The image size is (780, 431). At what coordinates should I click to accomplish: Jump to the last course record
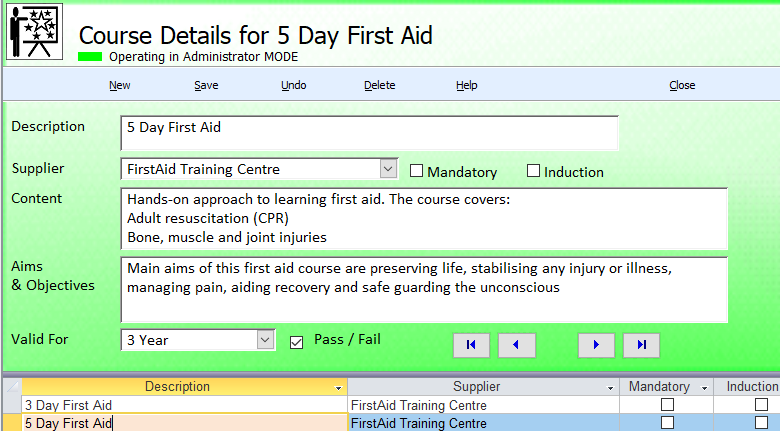click(641, 345)
